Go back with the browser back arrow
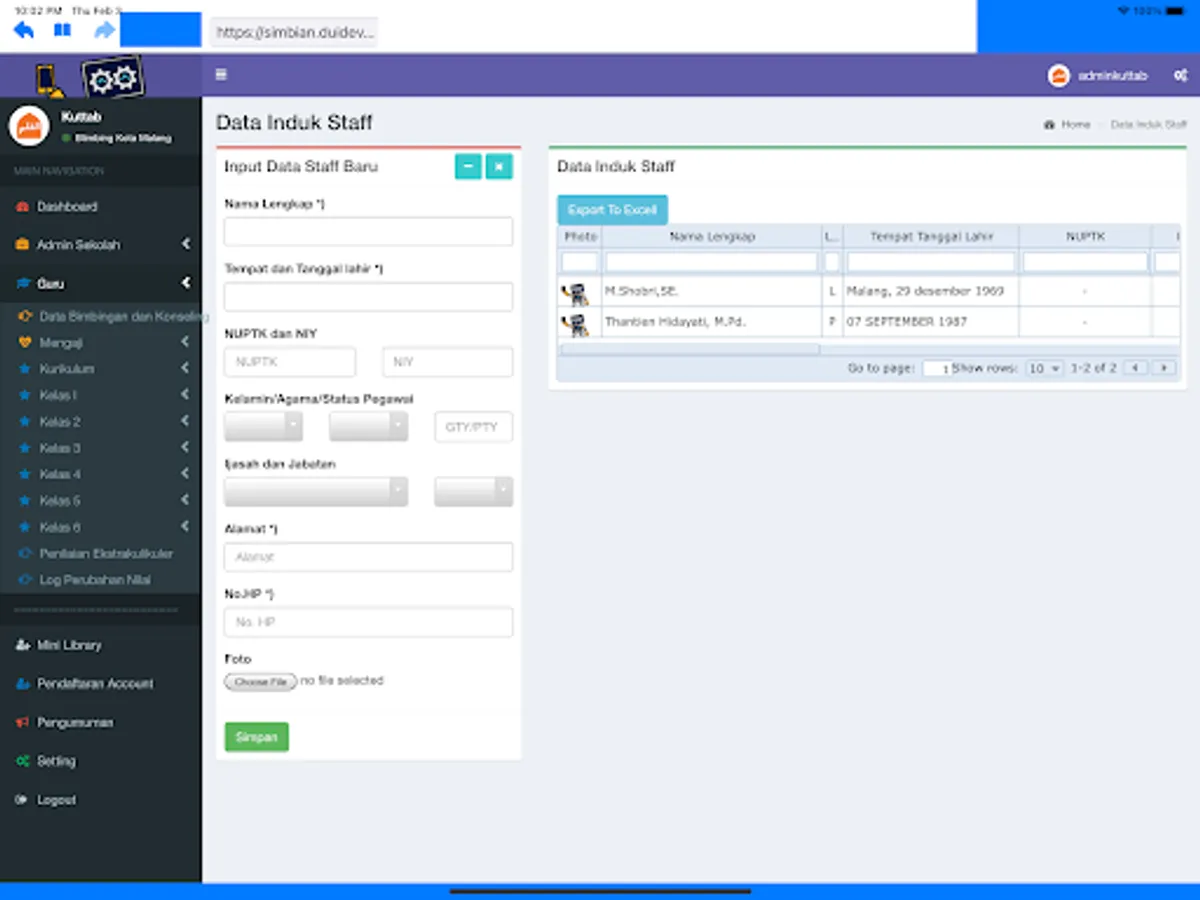This screenshot has width=1200, height=900. pyautogui.click(x=23, y=31)
